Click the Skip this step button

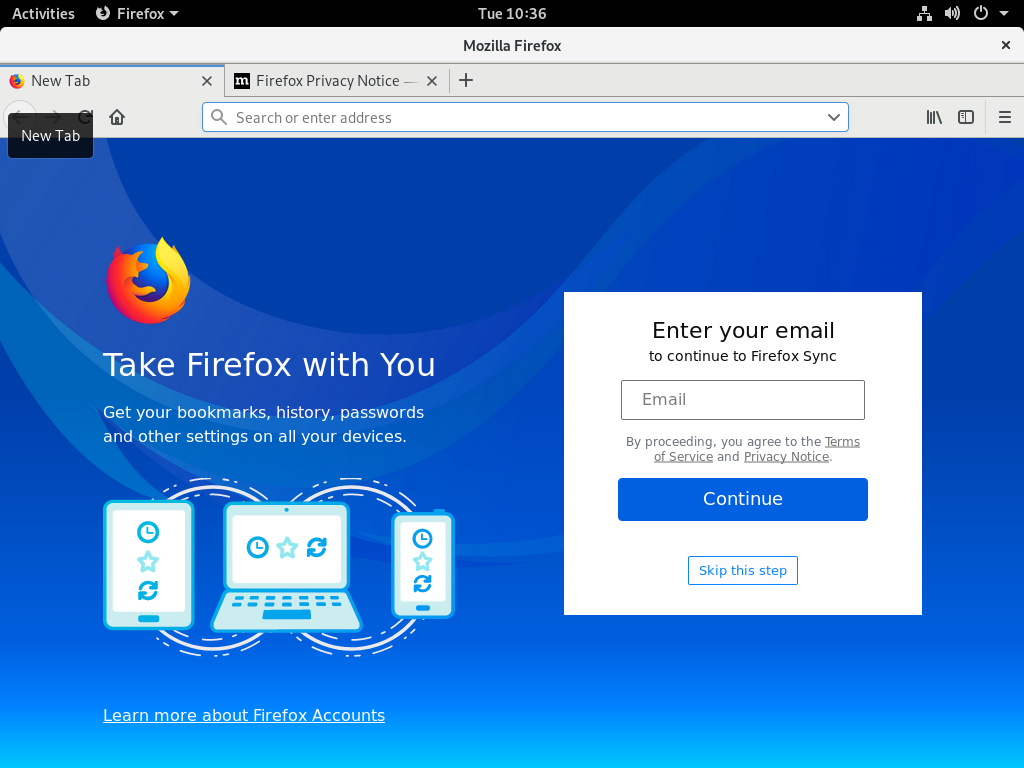pyautogui.click(x=743, y=570)
